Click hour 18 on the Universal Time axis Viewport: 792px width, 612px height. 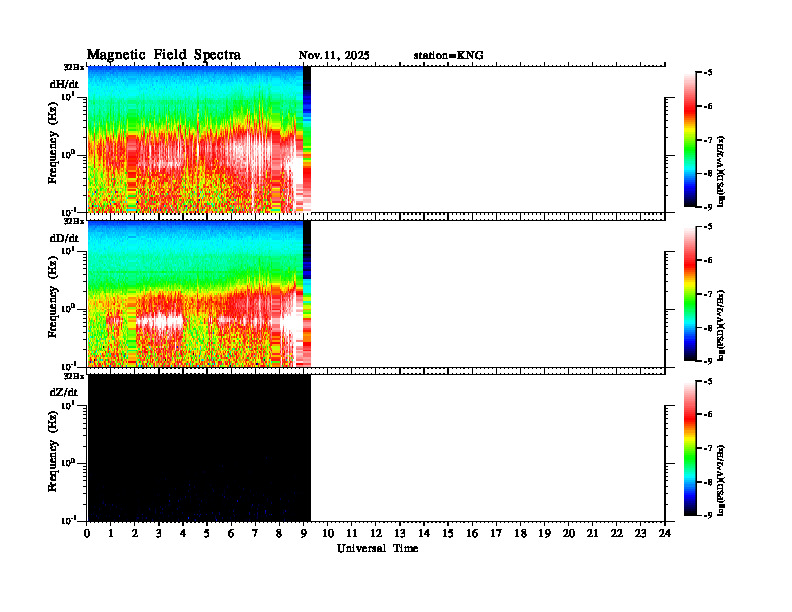coord(520,533)
